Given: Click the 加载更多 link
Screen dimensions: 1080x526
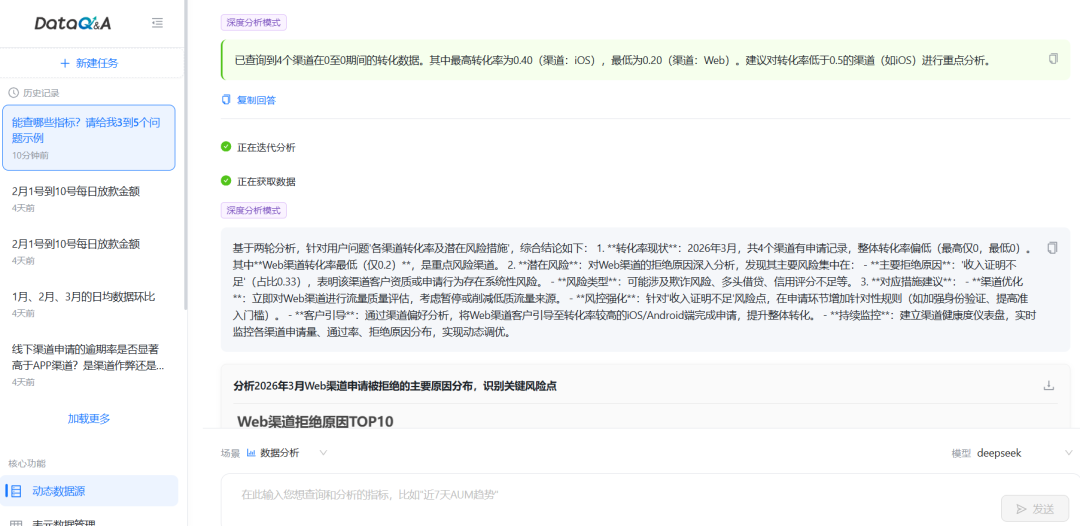Looking at the screenshot, I should (89, 419).
